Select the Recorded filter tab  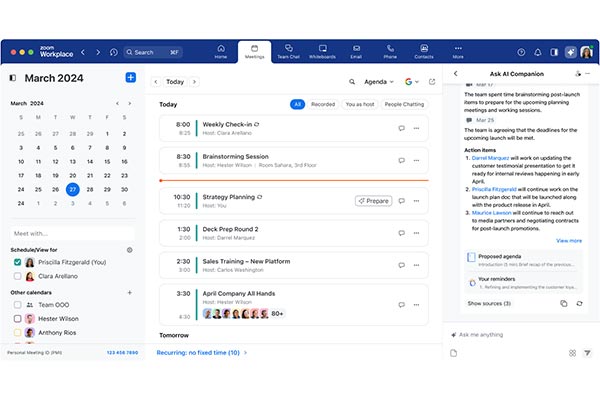pyautogui.click(x=322, y=104)
